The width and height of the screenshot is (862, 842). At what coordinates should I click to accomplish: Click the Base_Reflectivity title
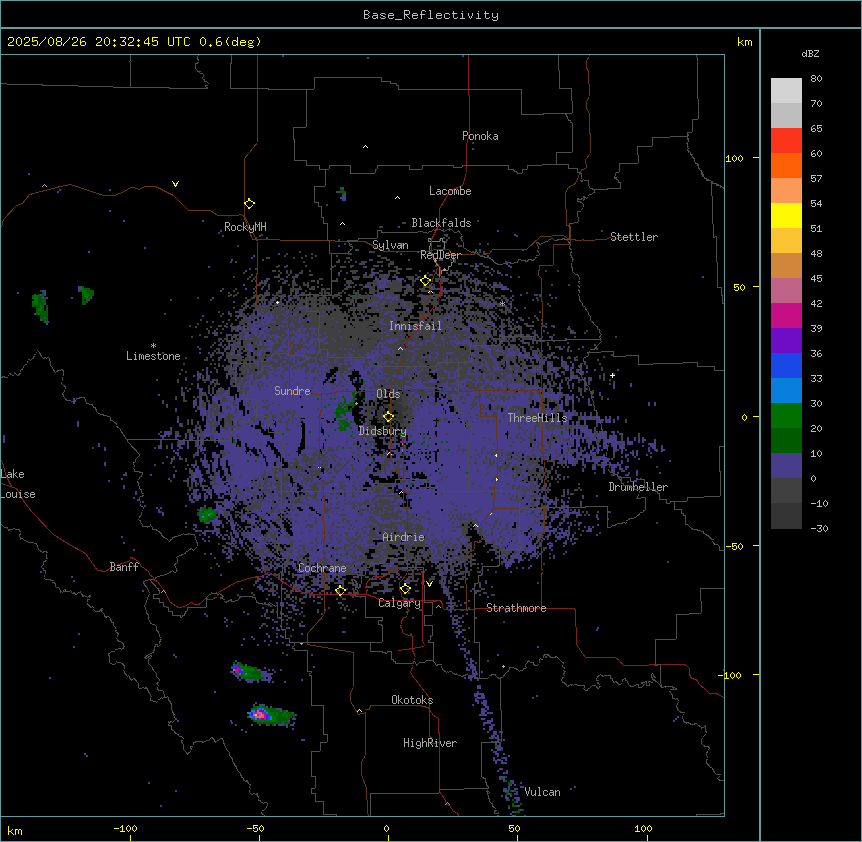[431, 15]
